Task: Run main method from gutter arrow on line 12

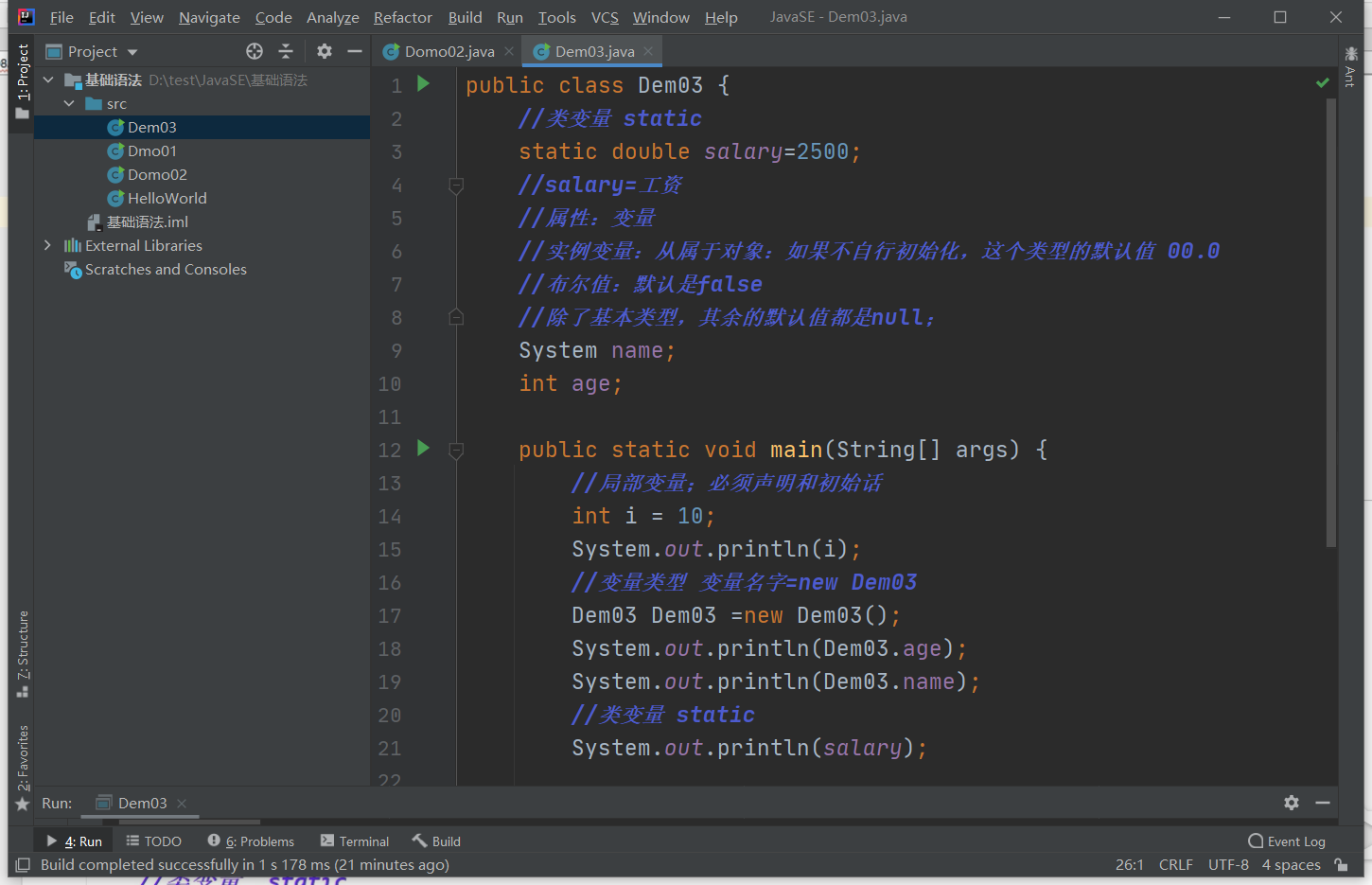Action: coord(424,449)
